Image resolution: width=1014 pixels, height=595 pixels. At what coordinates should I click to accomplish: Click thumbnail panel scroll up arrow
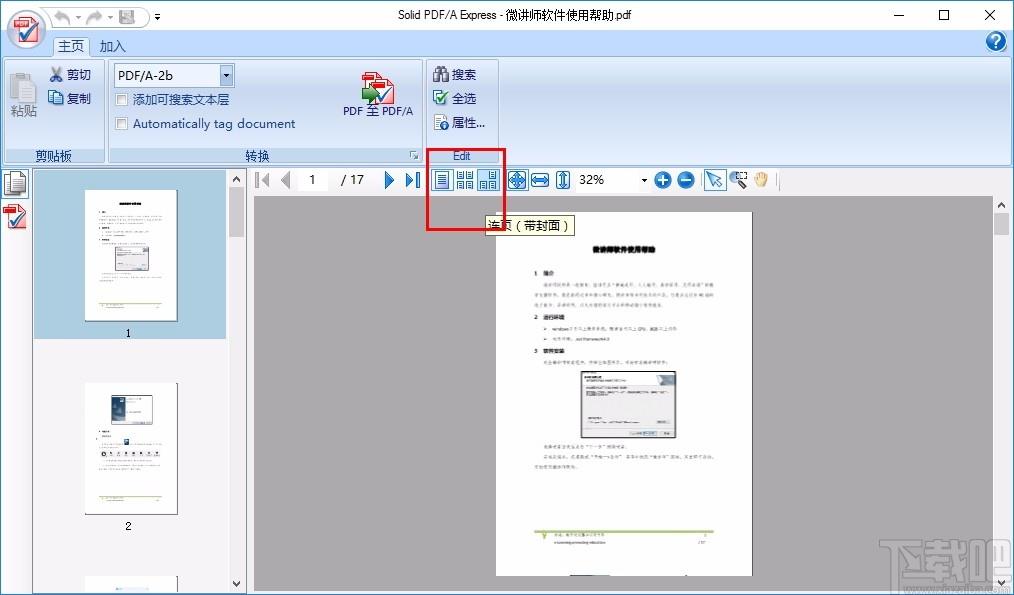(x=237, y=179)
